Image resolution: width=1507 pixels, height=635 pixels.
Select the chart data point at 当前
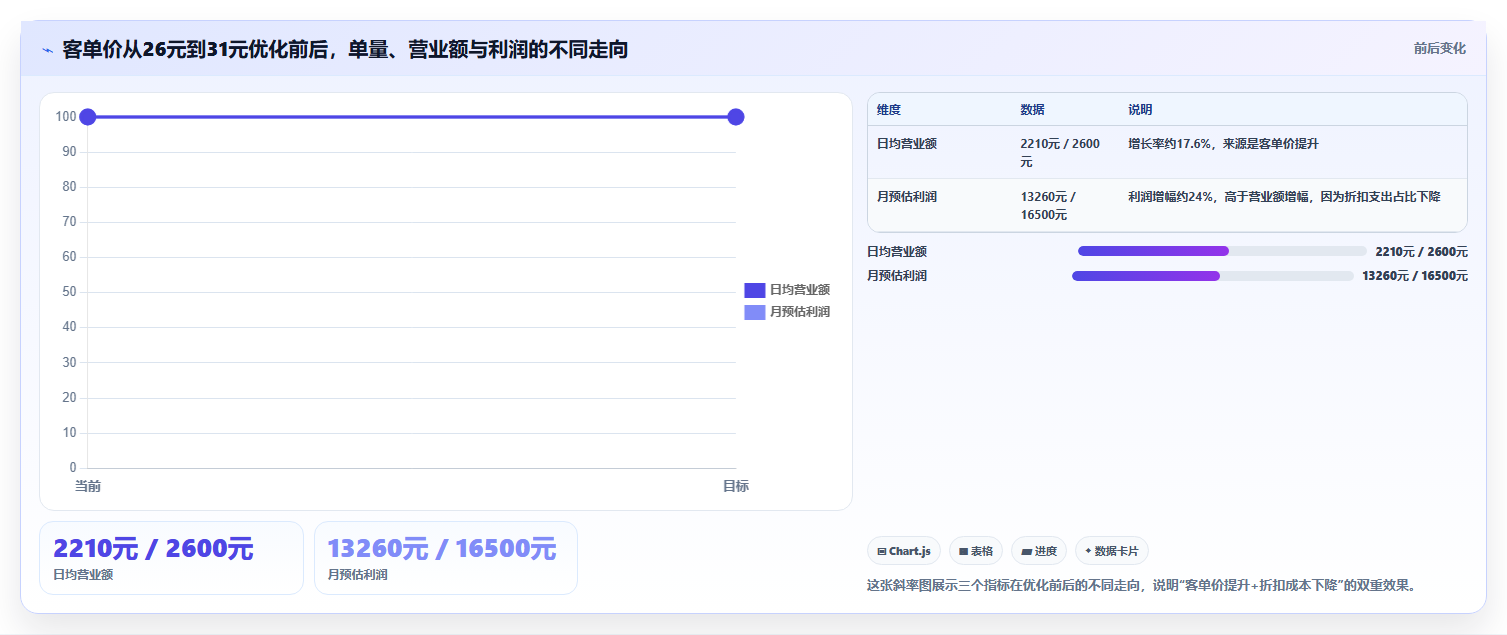87,117
